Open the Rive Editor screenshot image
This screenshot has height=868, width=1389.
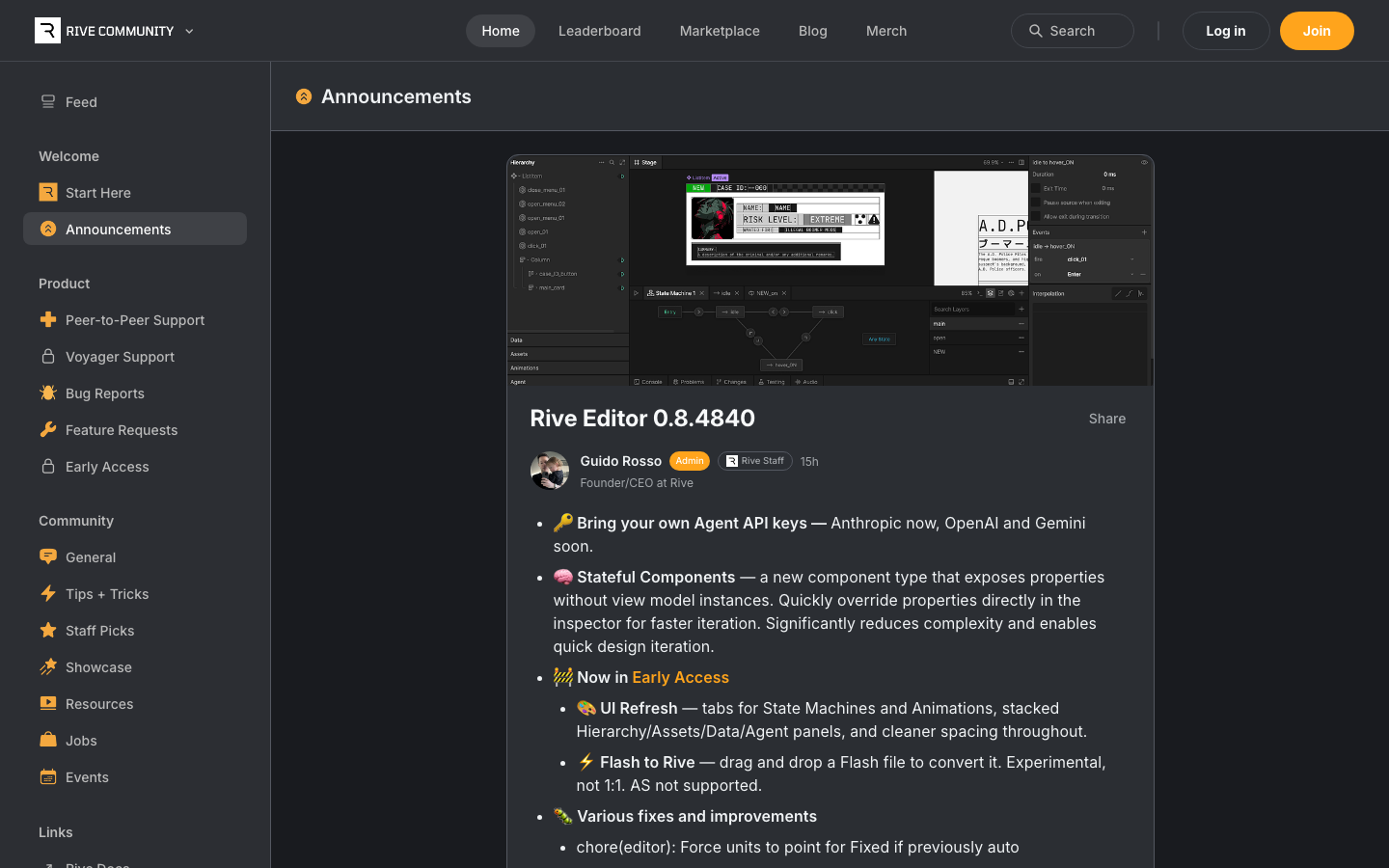[x=831, y=271]
